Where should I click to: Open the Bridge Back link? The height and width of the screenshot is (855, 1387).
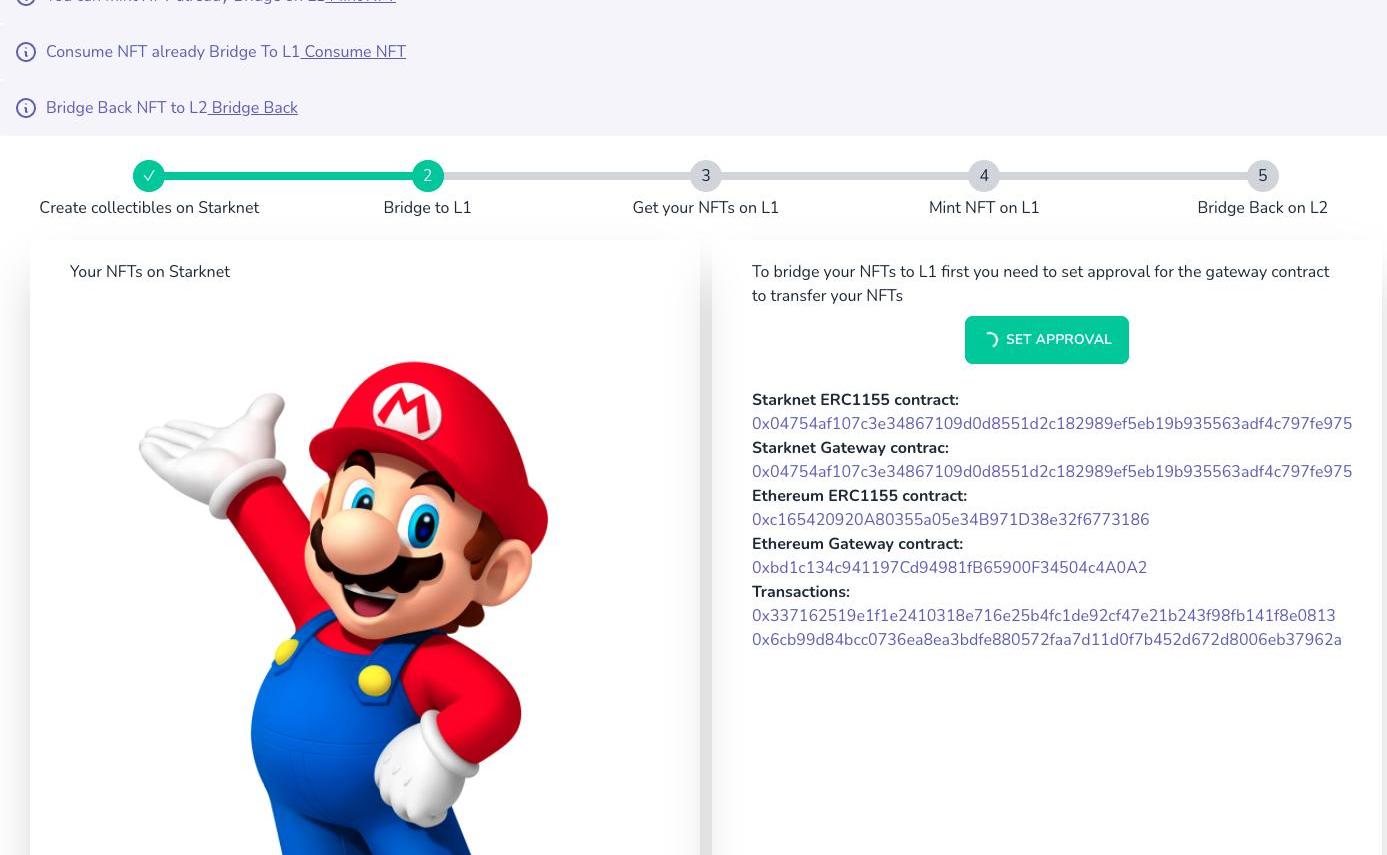click(254, 108)
